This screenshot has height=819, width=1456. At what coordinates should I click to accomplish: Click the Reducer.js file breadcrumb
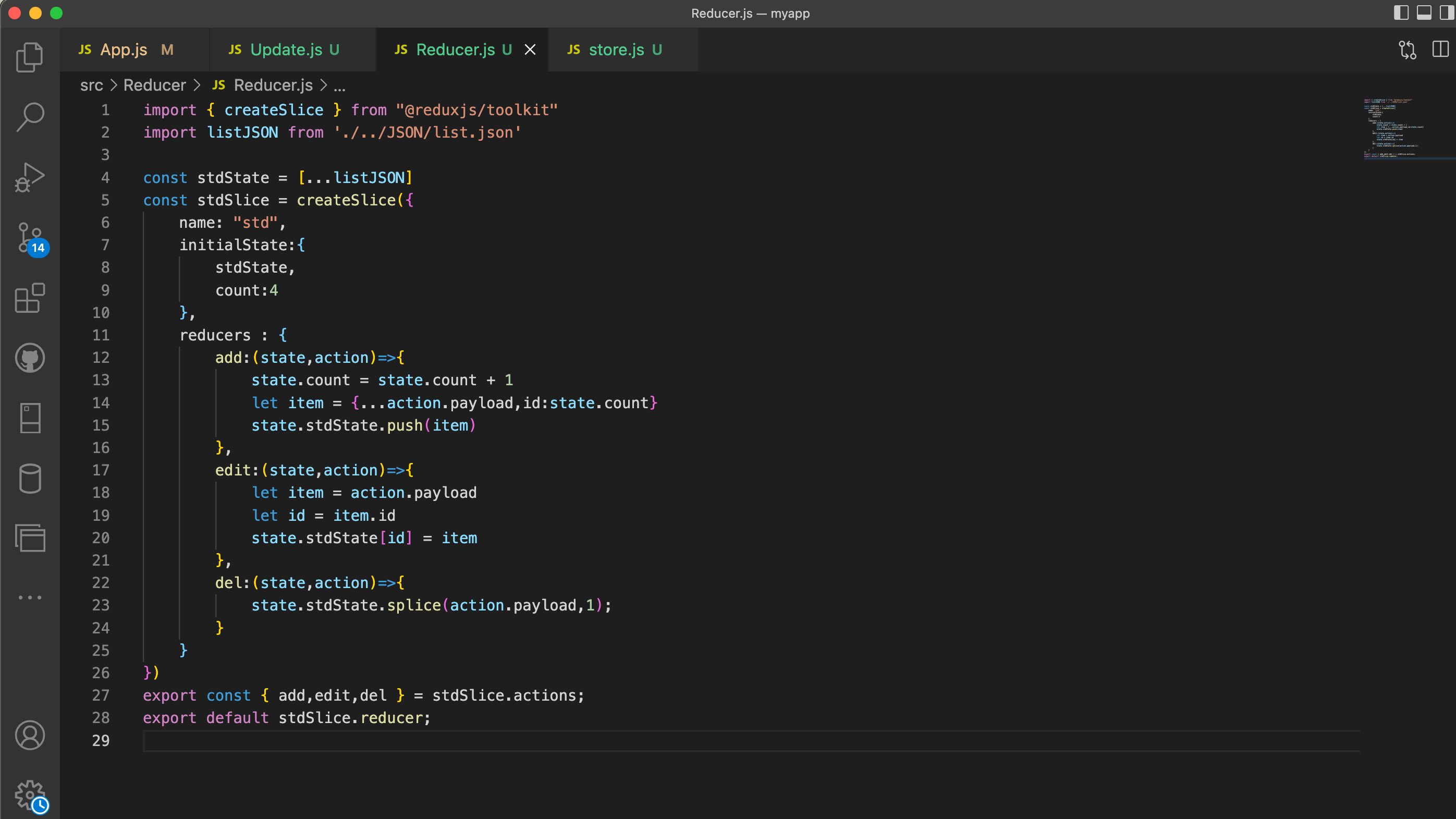263,85
